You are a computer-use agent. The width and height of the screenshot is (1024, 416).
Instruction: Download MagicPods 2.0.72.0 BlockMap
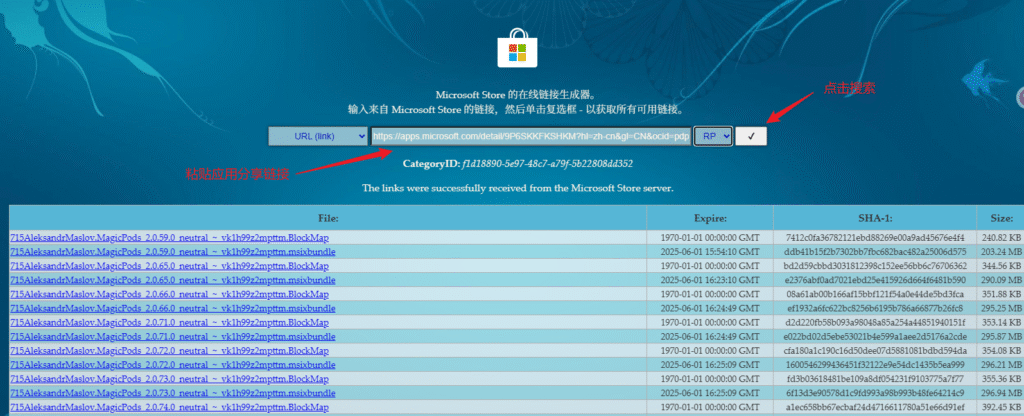[x=170, y=351]
